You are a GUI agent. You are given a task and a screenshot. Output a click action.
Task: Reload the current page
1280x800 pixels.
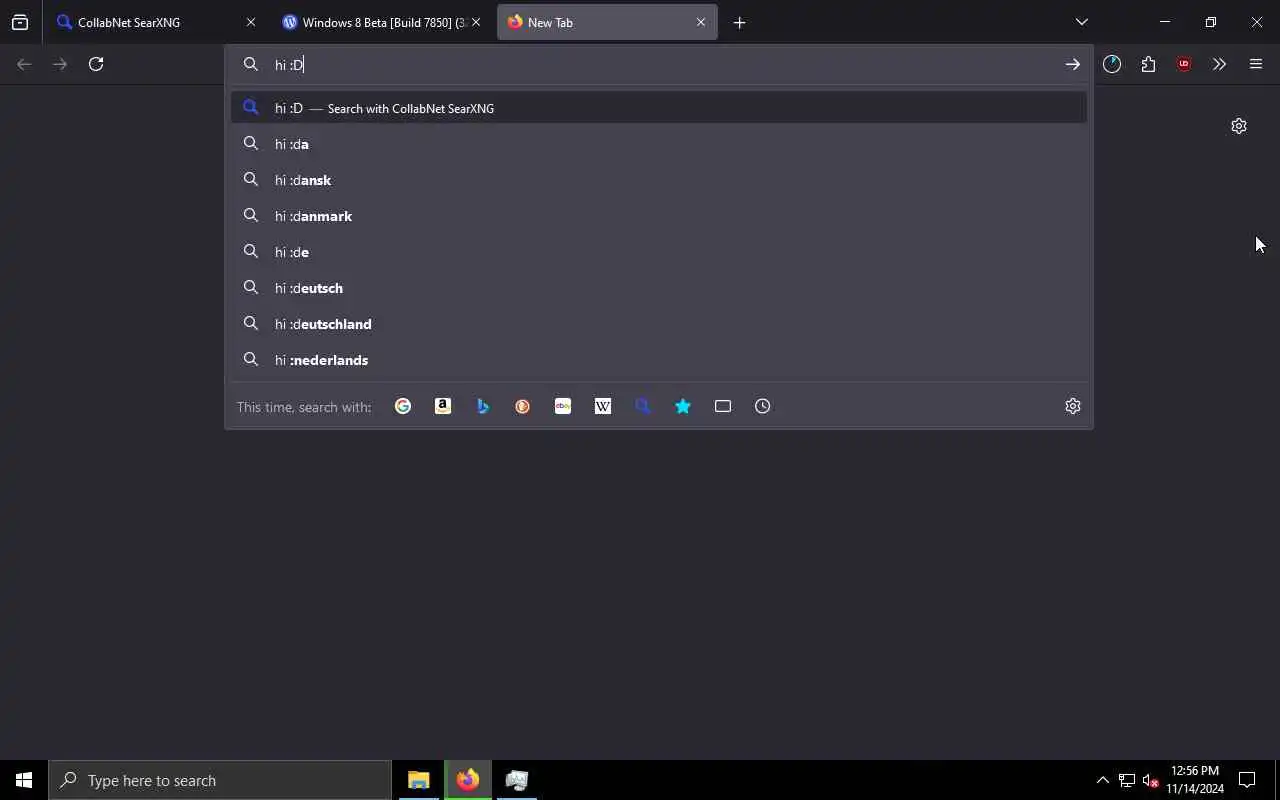(96, 64)
